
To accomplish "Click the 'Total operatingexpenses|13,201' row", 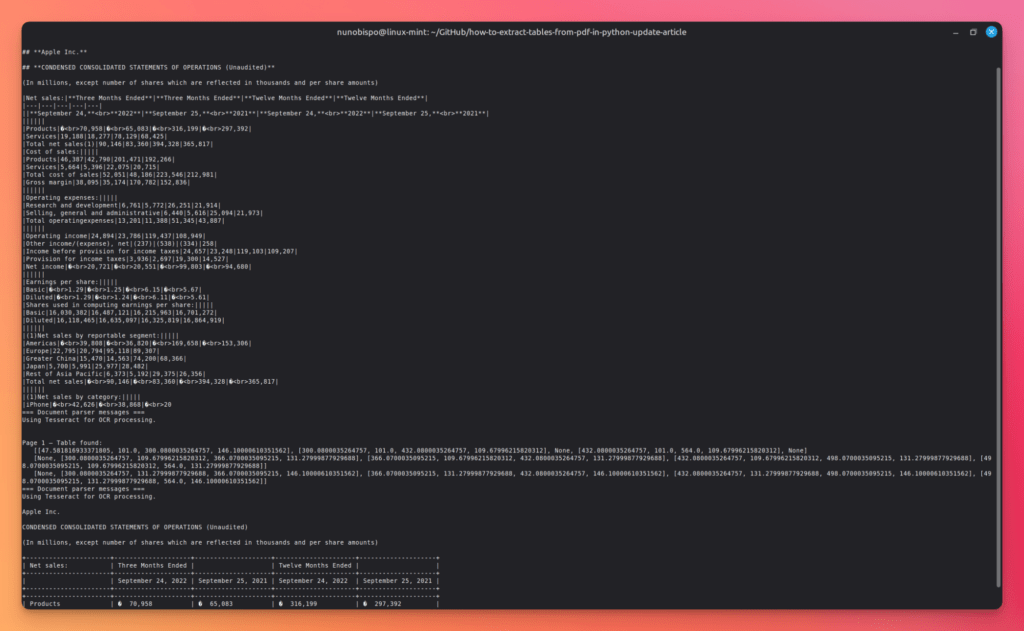I will [x=123, y=221].
